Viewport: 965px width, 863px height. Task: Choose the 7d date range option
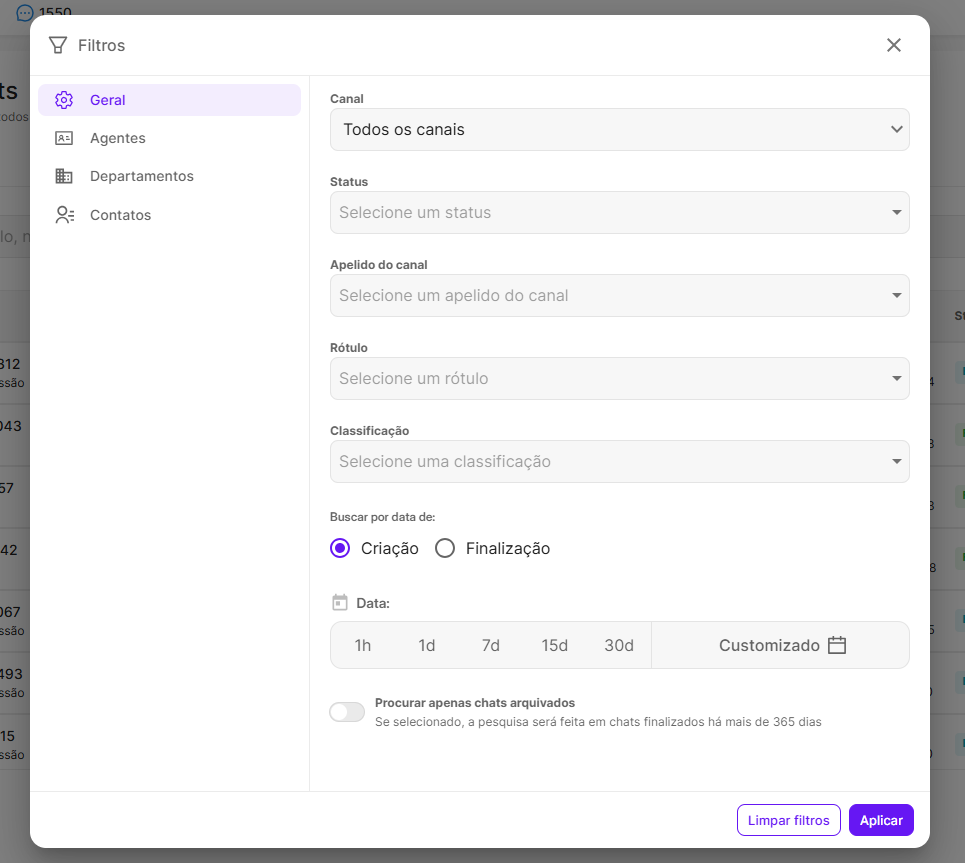[x=490, y=645]
